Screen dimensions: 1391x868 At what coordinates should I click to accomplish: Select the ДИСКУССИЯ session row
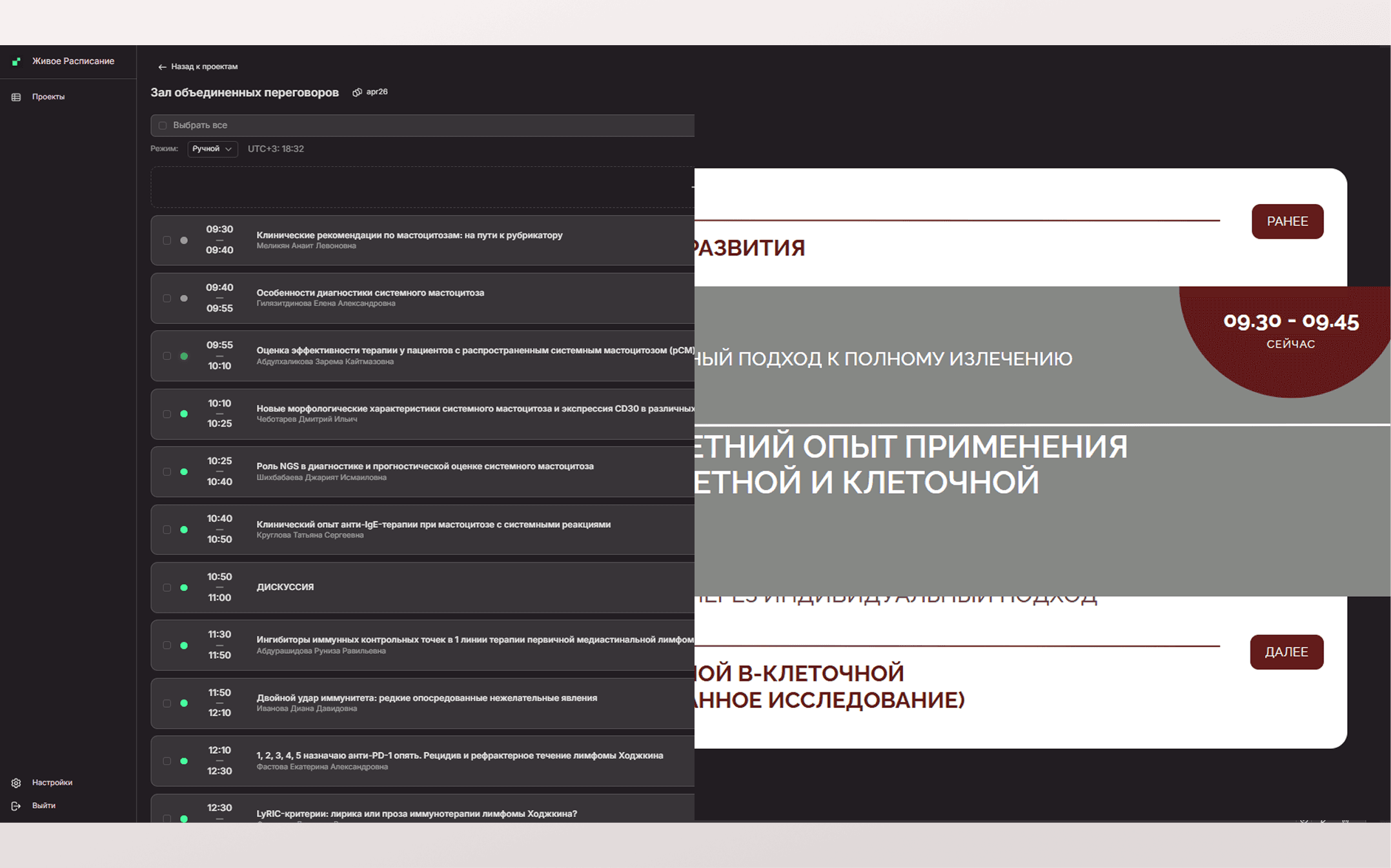pyautogui.click(x=422, y=587)
